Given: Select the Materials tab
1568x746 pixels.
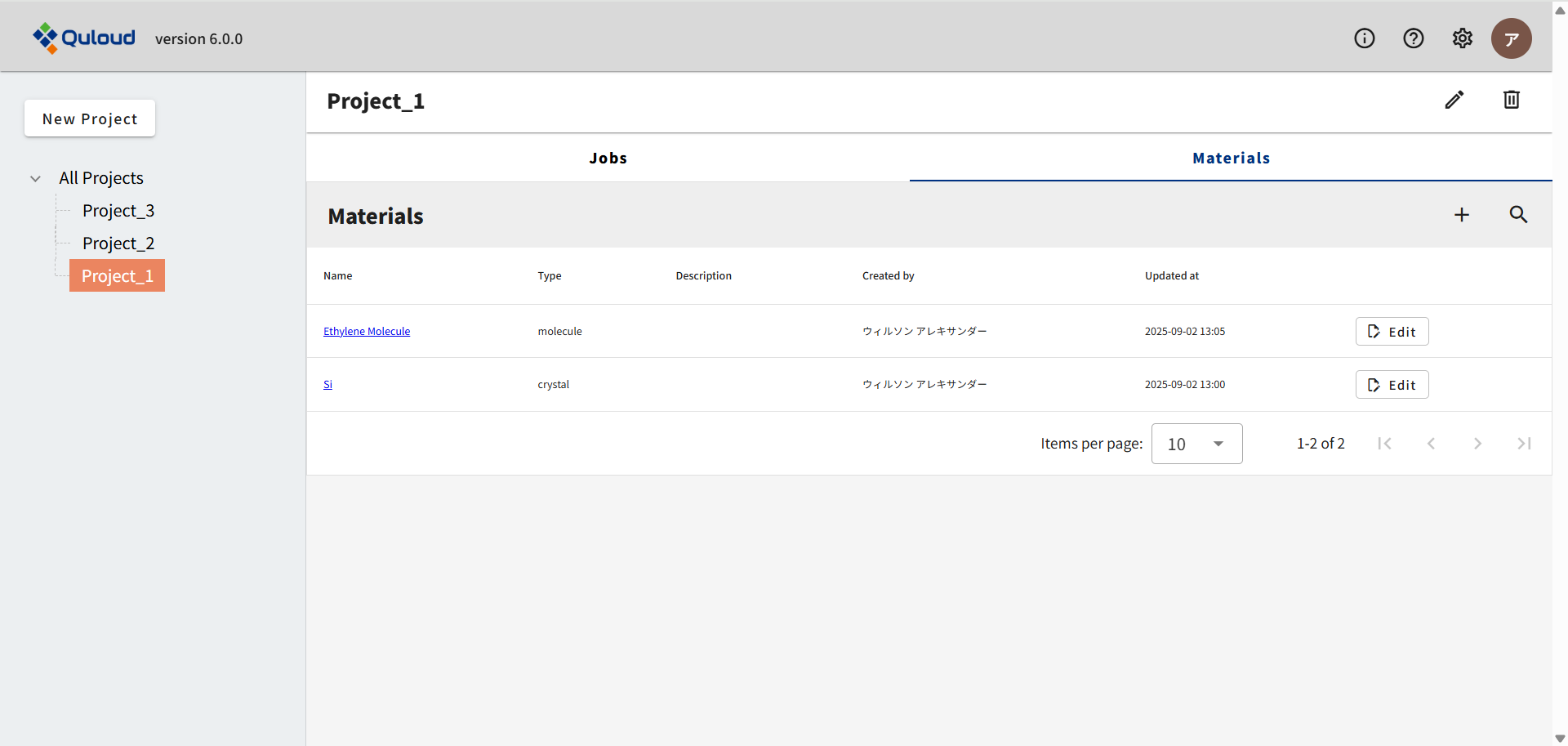Looking at the screenshot, I should click(1231, 159).
